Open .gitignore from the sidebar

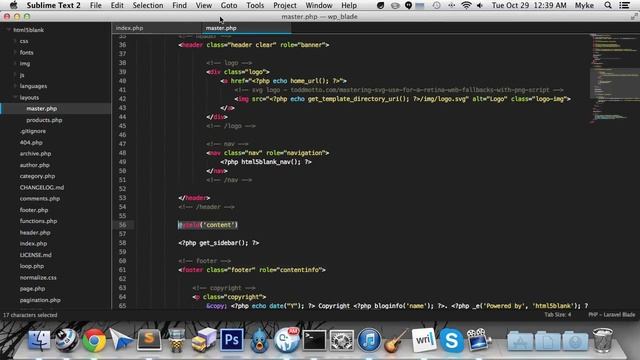[33, 131]
